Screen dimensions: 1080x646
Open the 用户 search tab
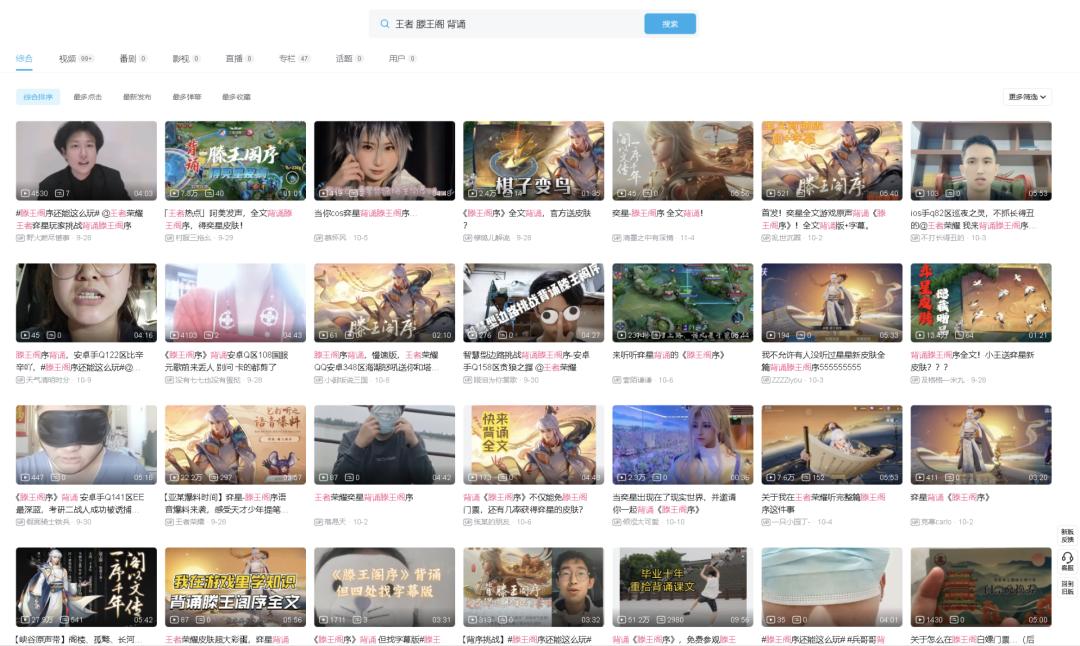coord(400,58)
